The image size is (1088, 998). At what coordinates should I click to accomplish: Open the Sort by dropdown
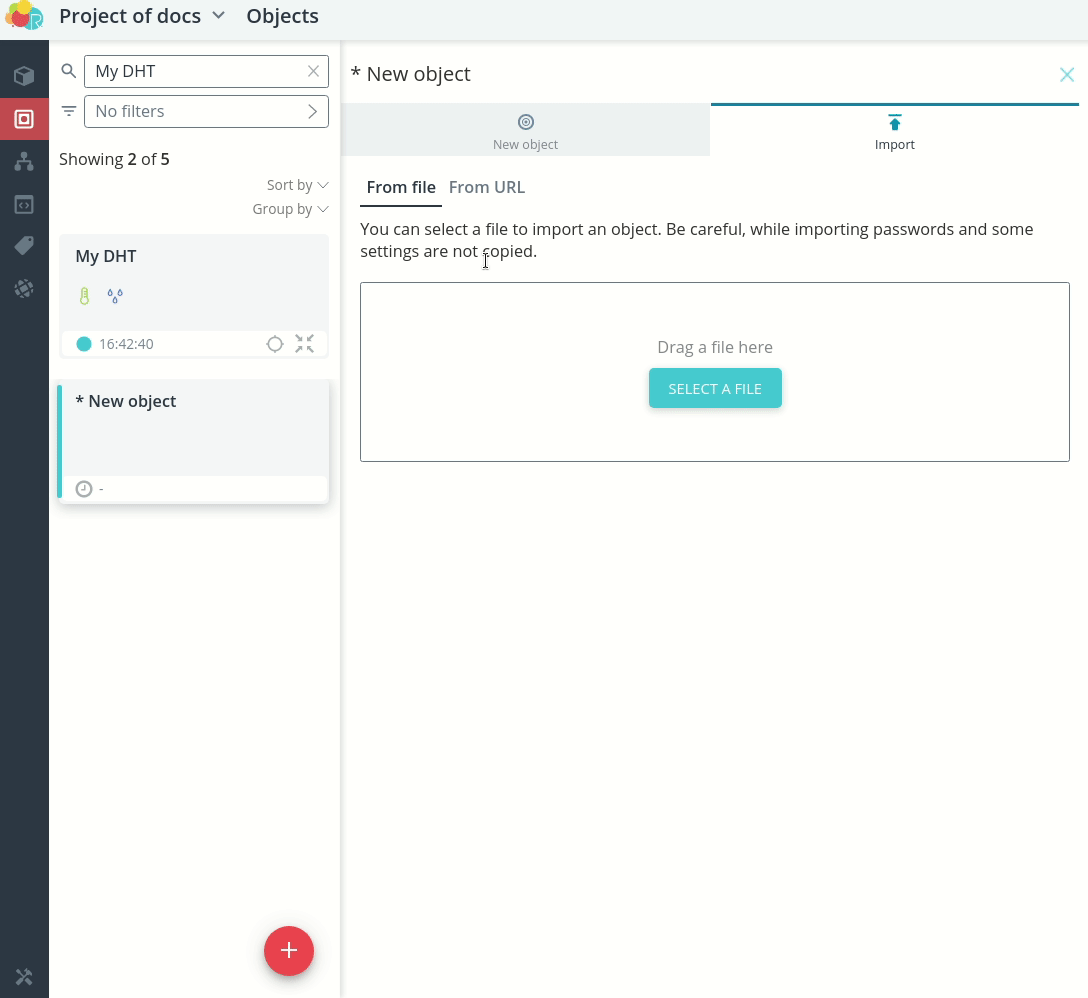(298, 185)
